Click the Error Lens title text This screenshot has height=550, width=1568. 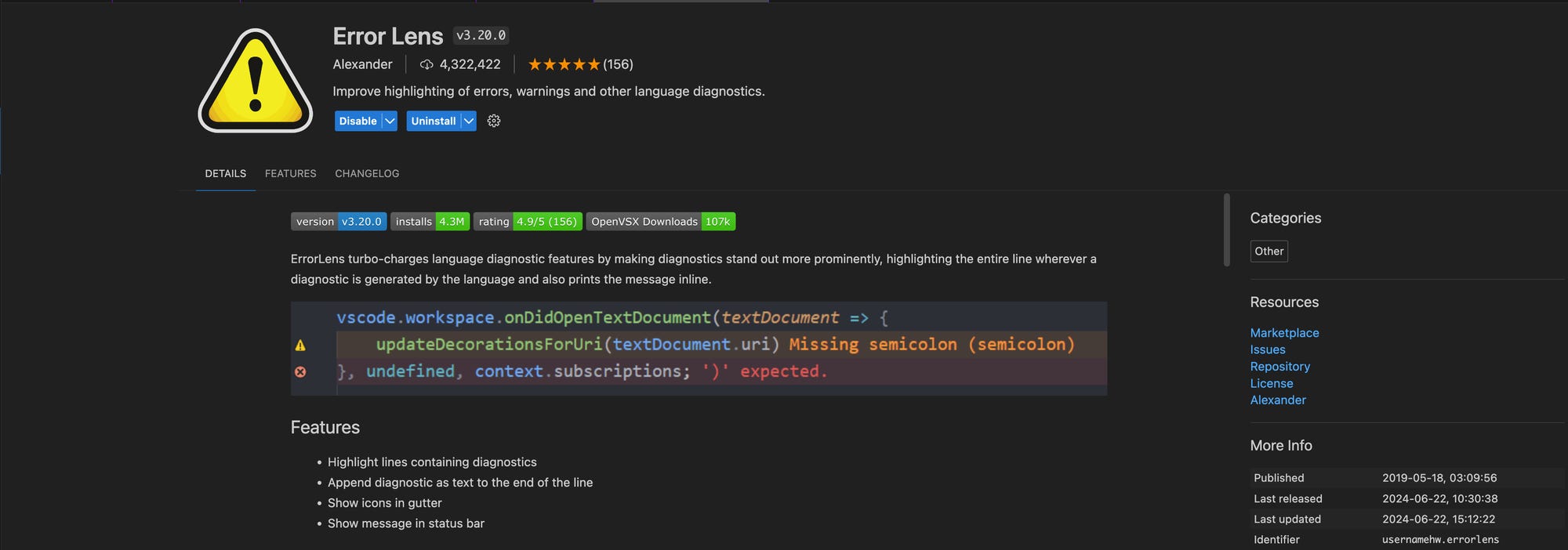(388, 36)
